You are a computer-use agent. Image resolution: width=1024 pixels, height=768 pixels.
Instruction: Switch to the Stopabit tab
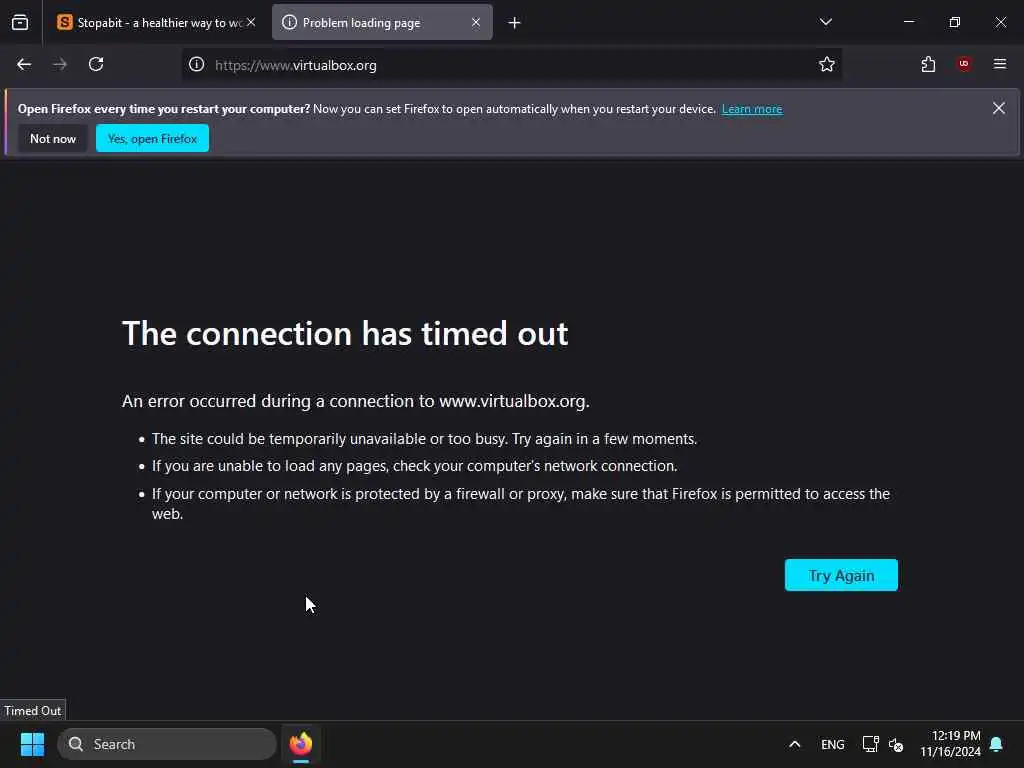pyautogui.click(x=156, y=22)
